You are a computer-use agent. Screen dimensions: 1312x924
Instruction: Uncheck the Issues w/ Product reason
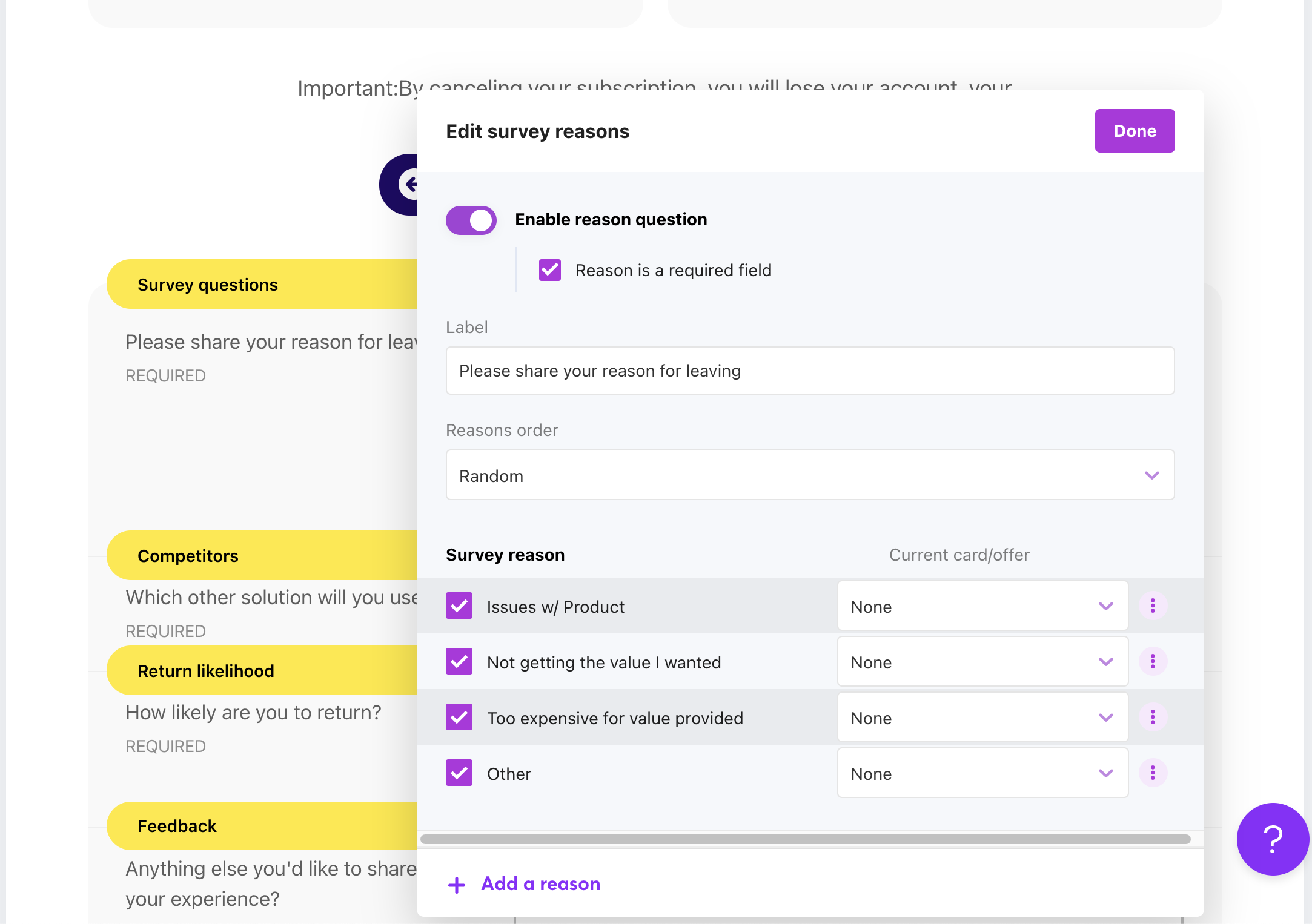pyautogui.click(x=459, y=606)
